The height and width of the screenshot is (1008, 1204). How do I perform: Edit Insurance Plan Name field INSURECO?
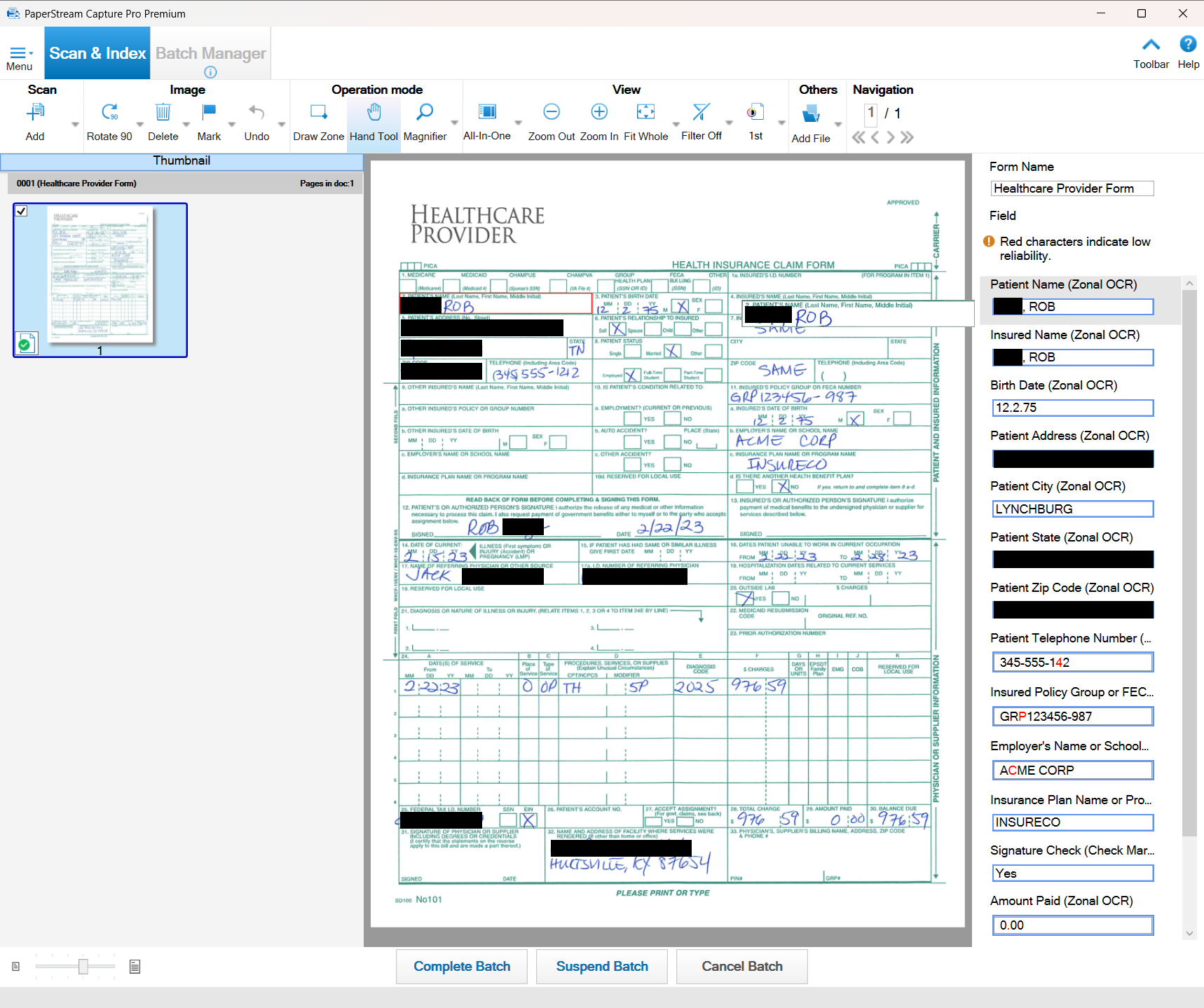(1073, 822)
